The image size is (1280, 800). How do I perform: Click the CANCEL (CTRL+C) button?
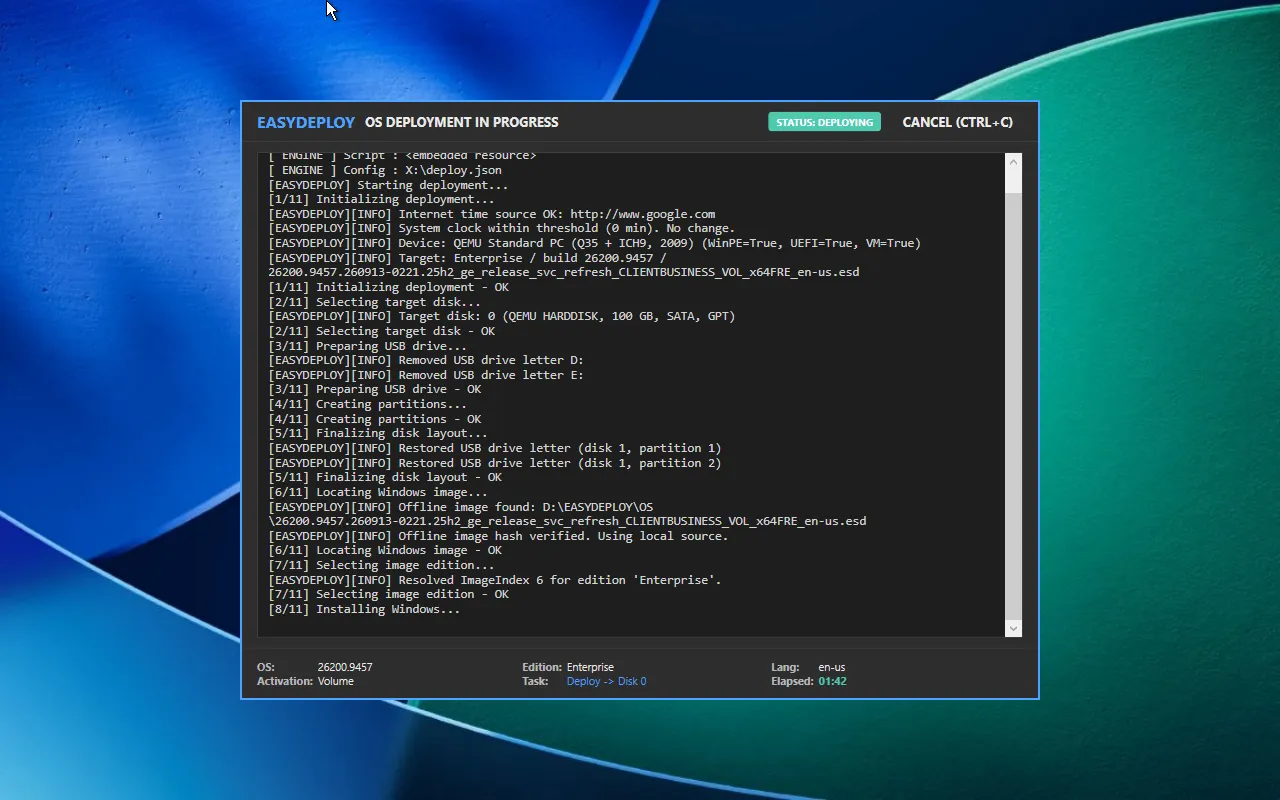957,122
